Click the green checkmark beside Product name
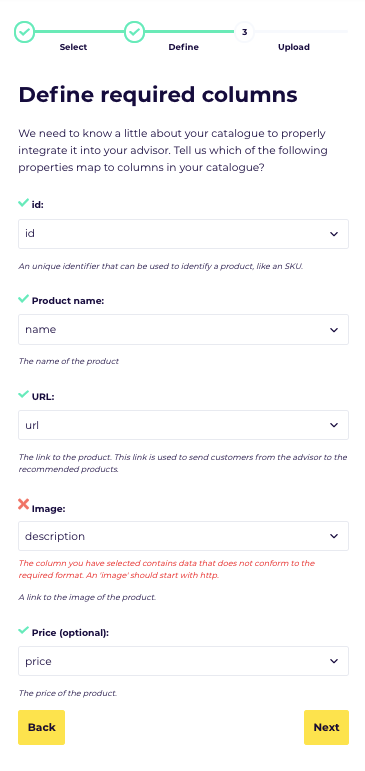The image size is (365, 771). 23,299
